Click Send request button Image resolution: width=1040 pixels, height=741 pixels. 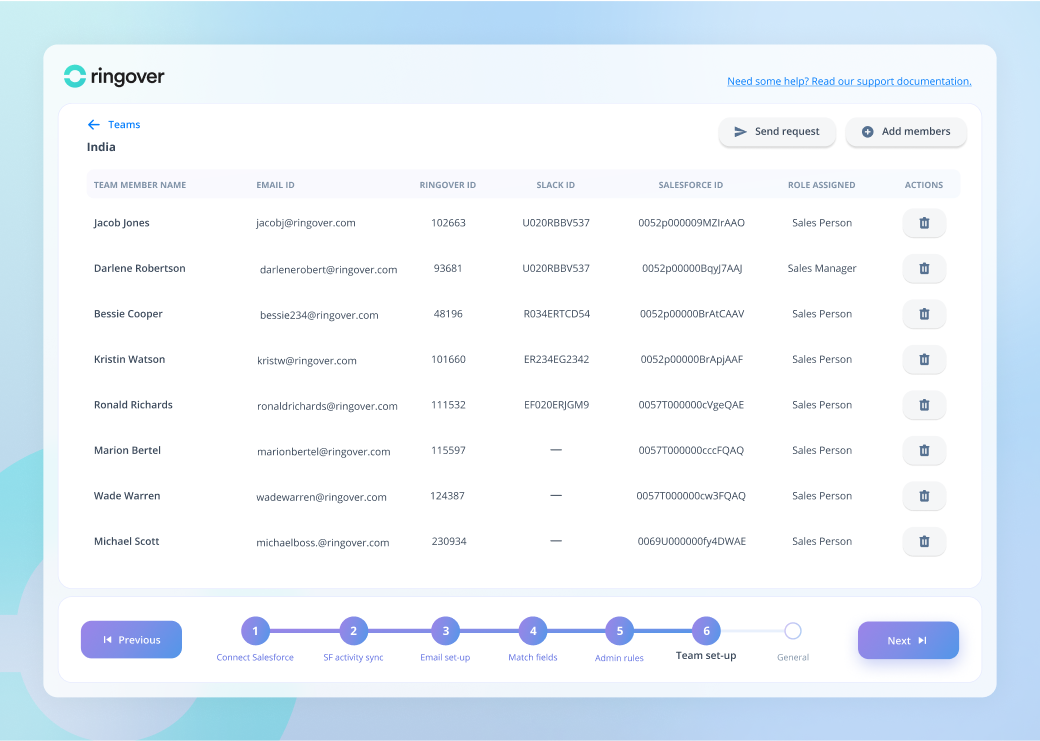click(777, 131)
